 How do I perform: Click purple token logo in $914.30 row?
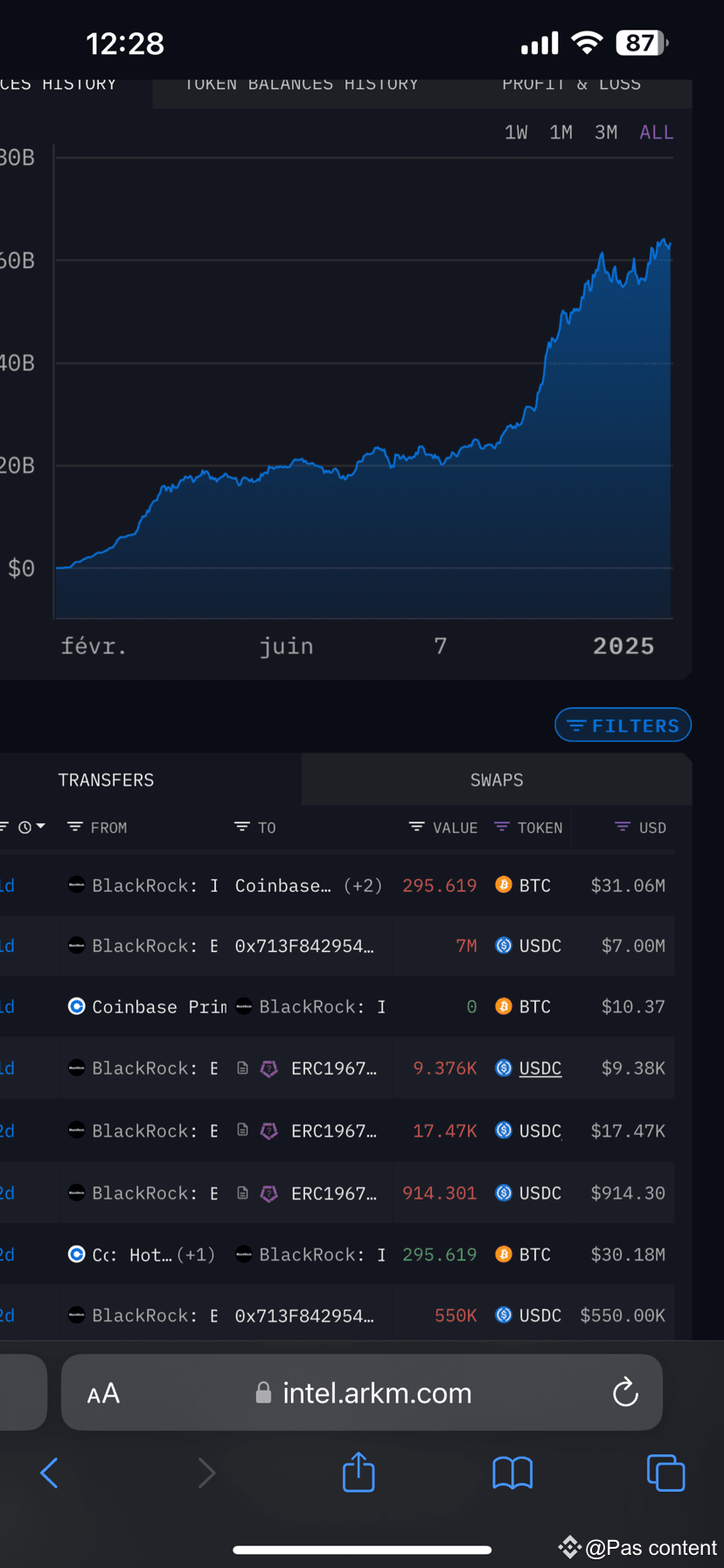(269, 1193)
